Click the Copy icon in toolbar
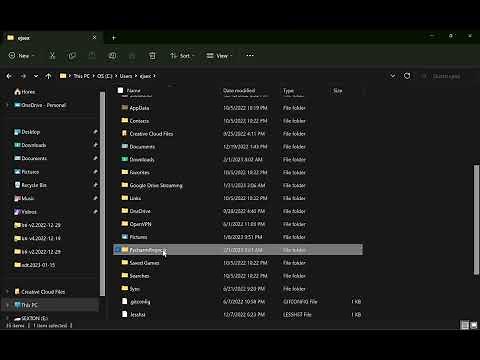The height and width of the screenshot is (360, 480). [x=72, y=56]
